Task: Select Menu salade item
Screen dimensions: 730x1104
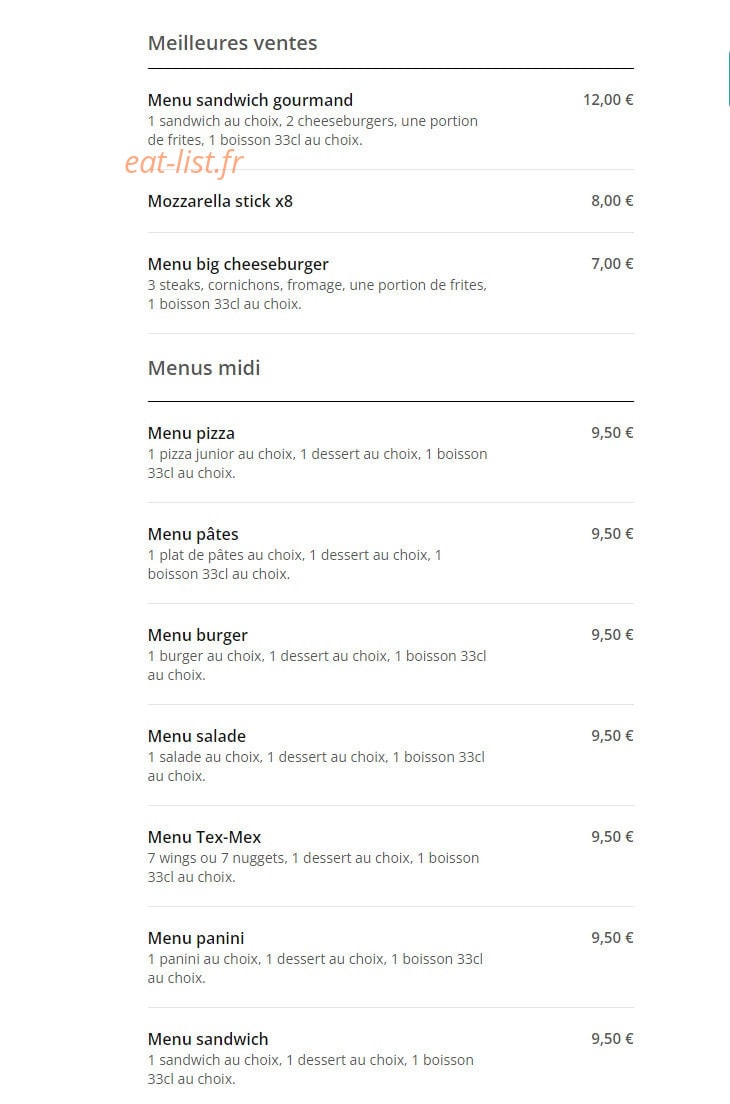Action: [x=391, y=755]
